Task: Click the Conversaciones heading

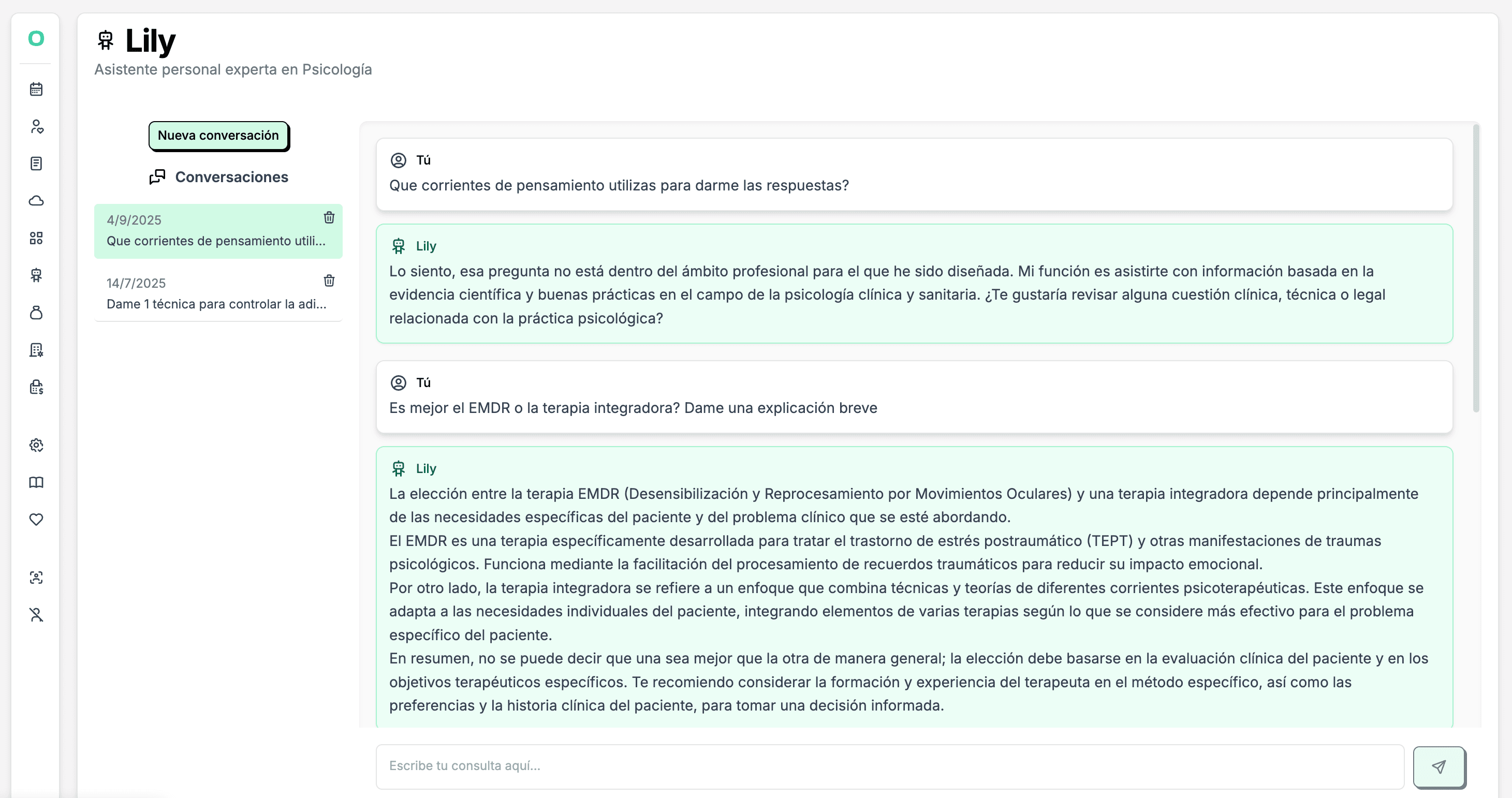Action: [x=231, y=177]
